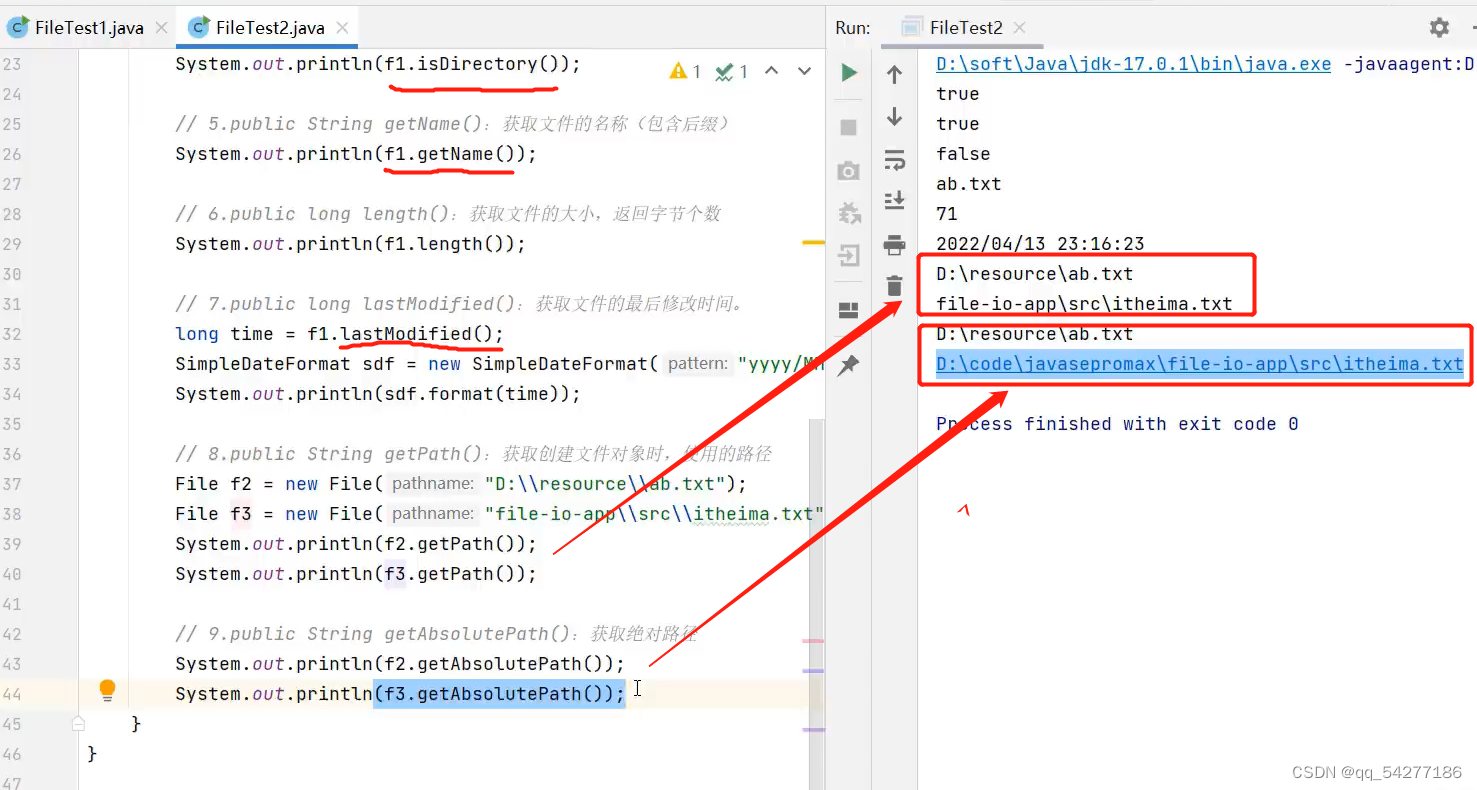
Task: Toggle soft-wrap in console
Action: 895,160
